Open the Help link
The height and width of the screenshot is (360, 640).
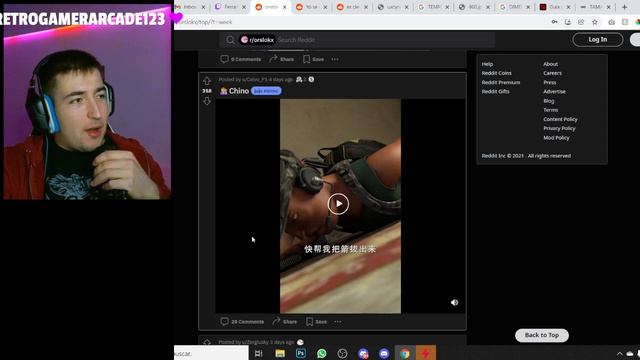click(487, 64)
